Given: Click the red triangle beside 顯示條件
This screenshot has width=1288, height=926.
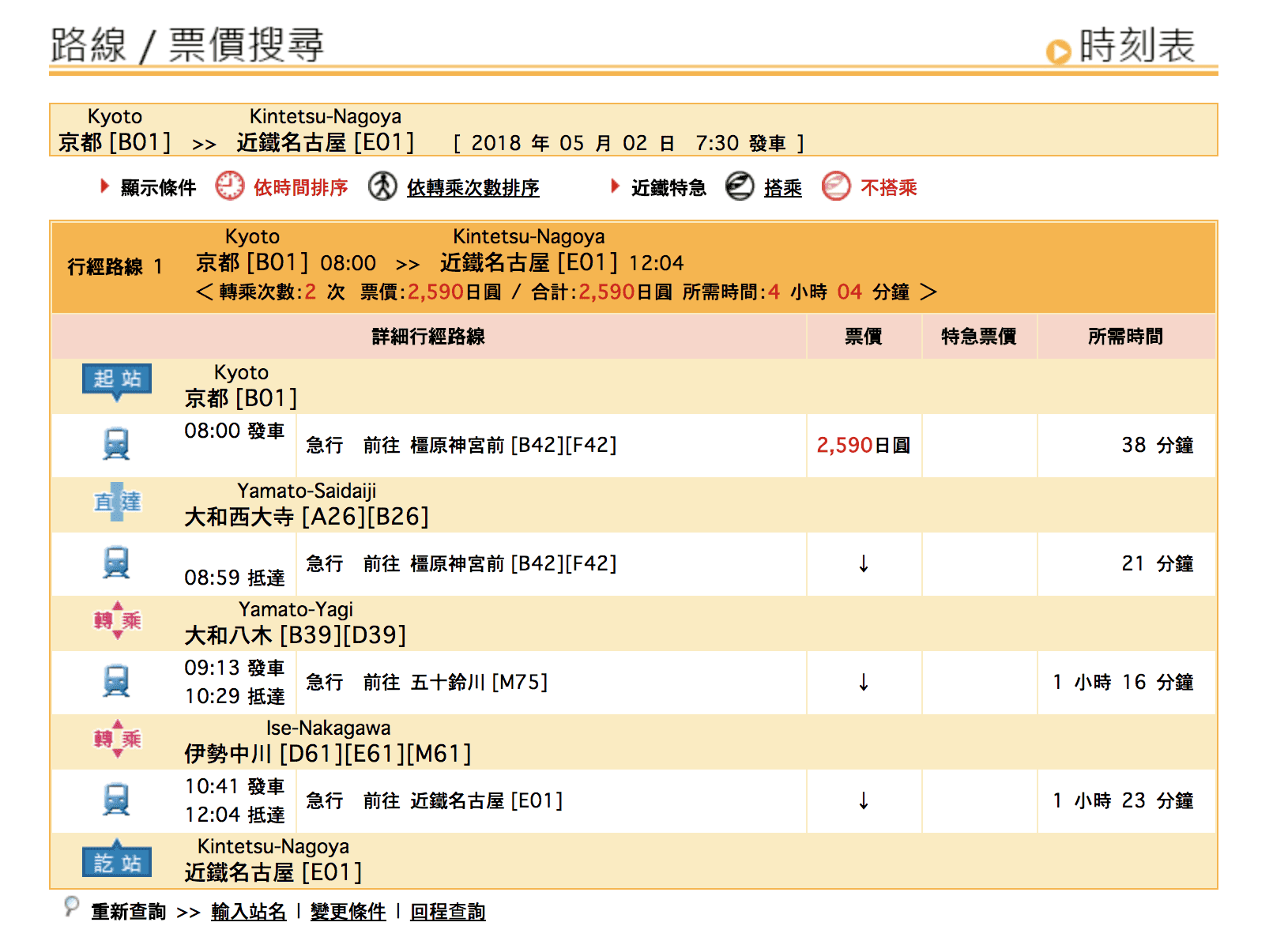Looking at the screenshot, I should (104, 186).
